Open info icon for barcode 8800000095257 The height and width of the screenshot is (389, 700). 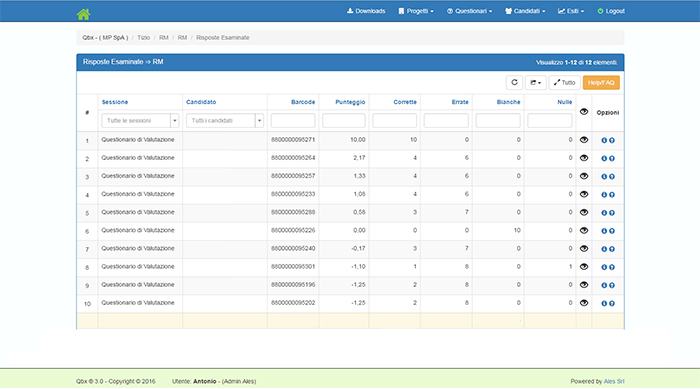coord(604,177)
